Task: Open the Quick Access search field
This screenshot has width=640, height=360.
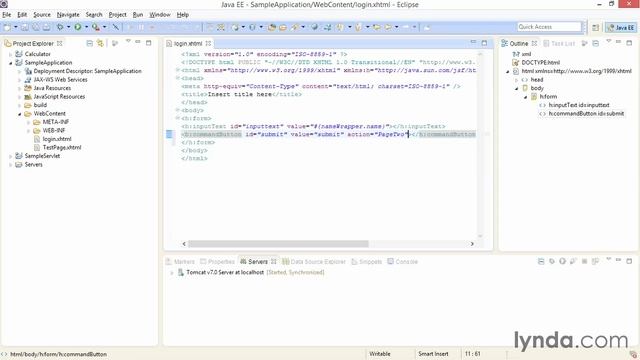Action: (549, 27)
